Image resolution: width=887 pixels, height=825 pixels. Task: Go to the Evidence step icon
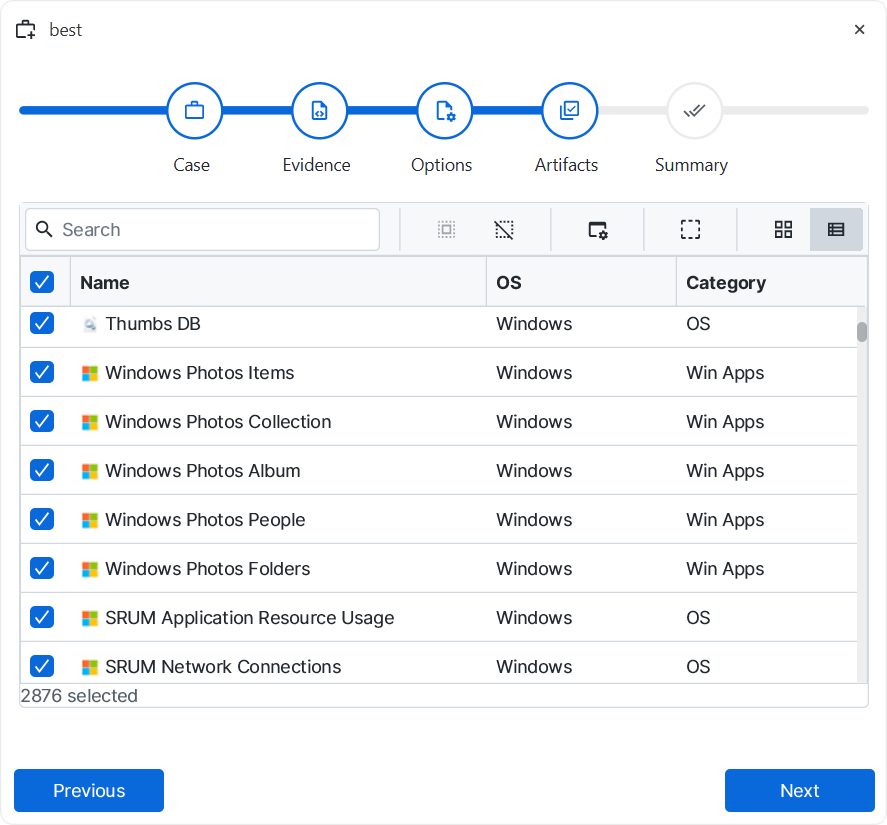319,111
